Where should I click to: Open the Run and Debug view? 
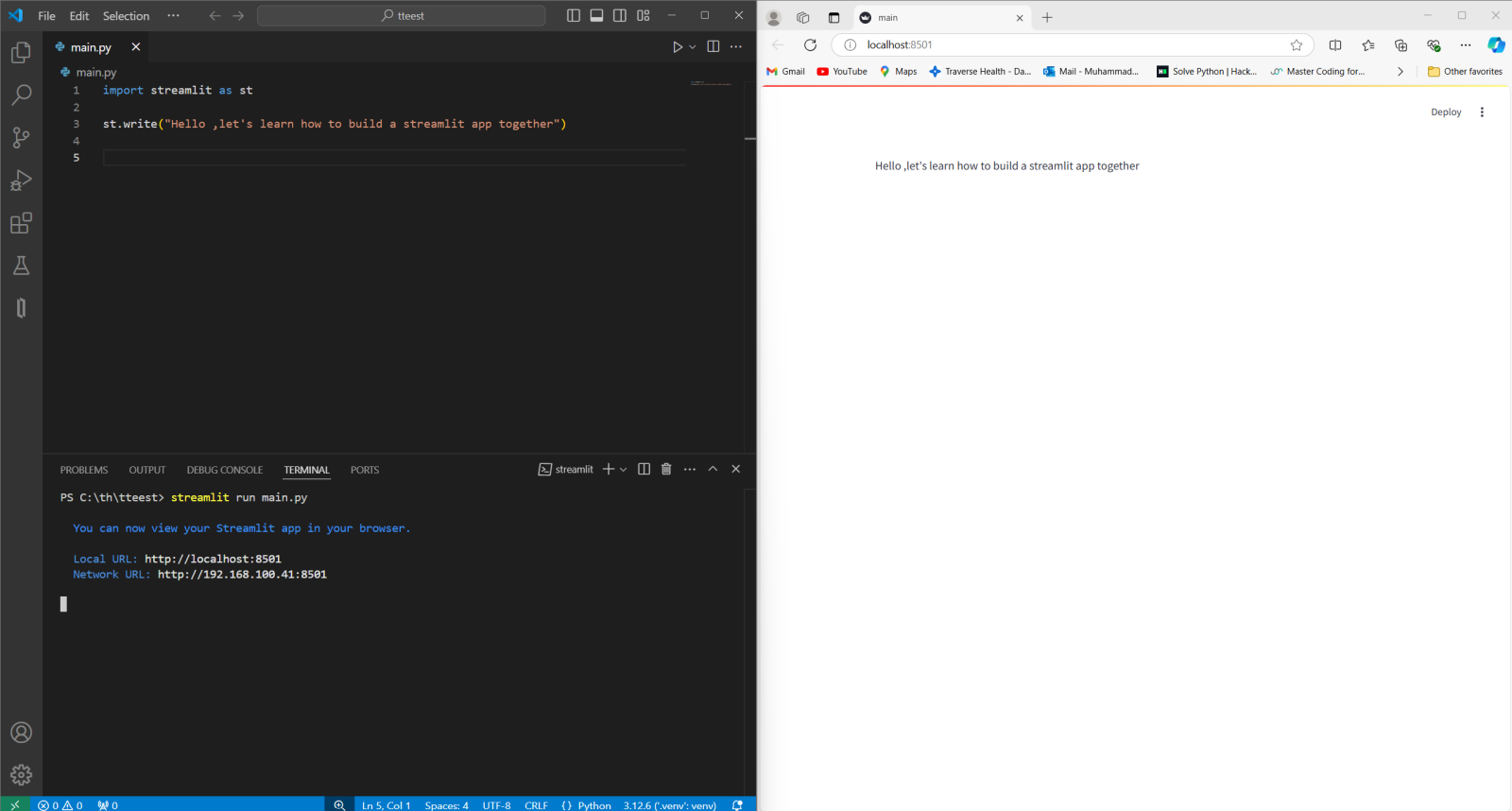pos(21,181)
